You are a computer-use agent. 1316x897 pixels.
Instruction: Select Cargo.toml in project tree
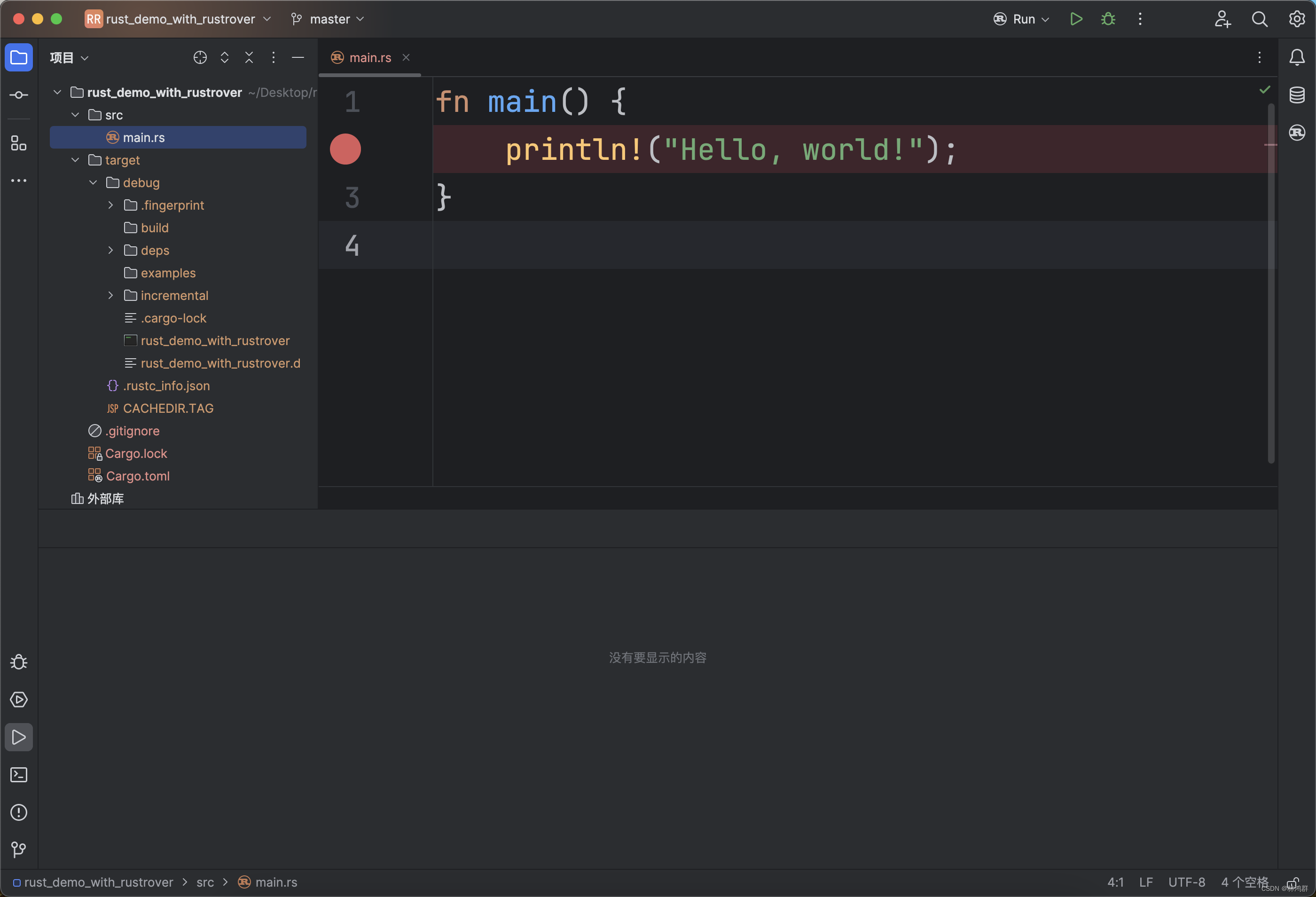point(138,476)
